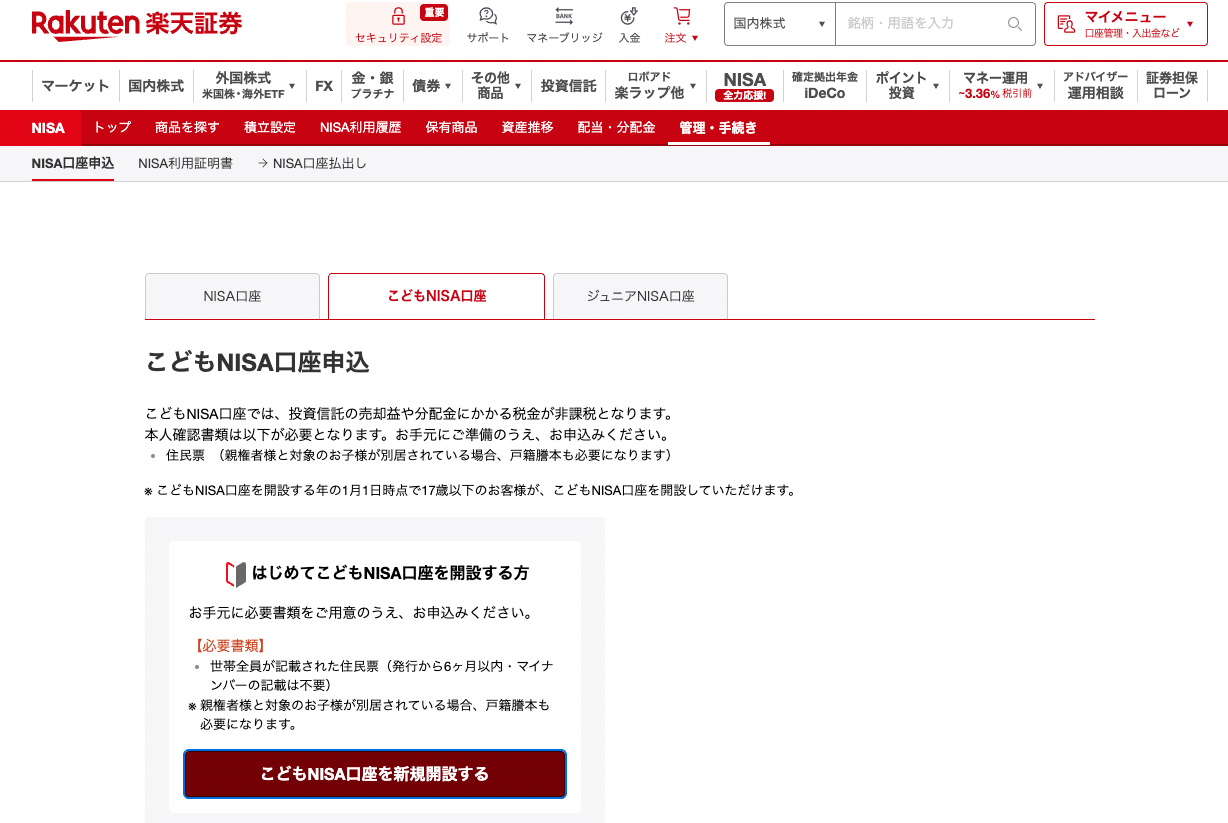Image resolution: width=1228 pixels, height=823 pixels.
Task: Expand the その他商品 dropdown menu
Action: (496, 86)
